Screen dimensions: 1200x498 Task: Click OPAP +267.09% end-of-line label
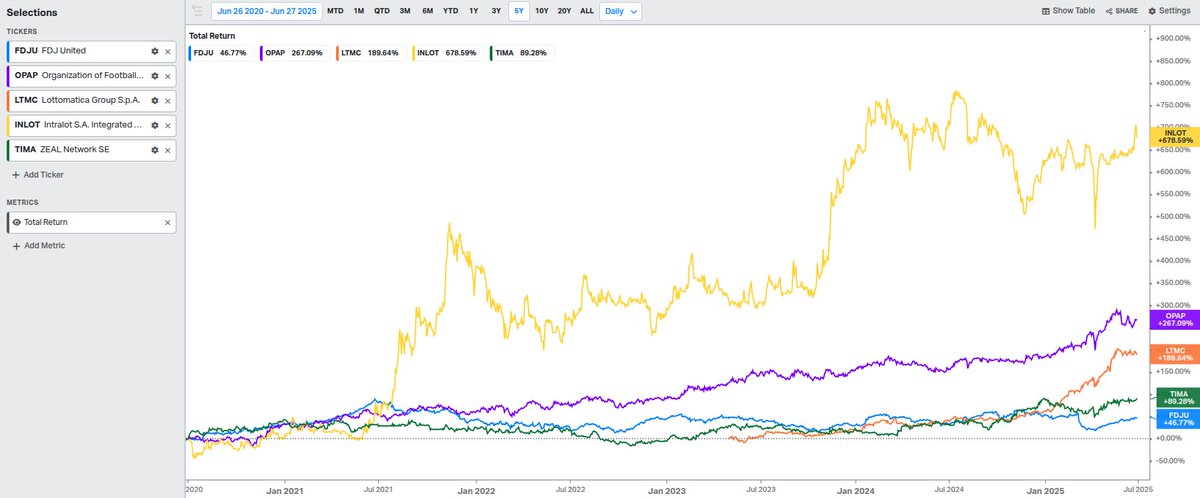pos(1173,319)
